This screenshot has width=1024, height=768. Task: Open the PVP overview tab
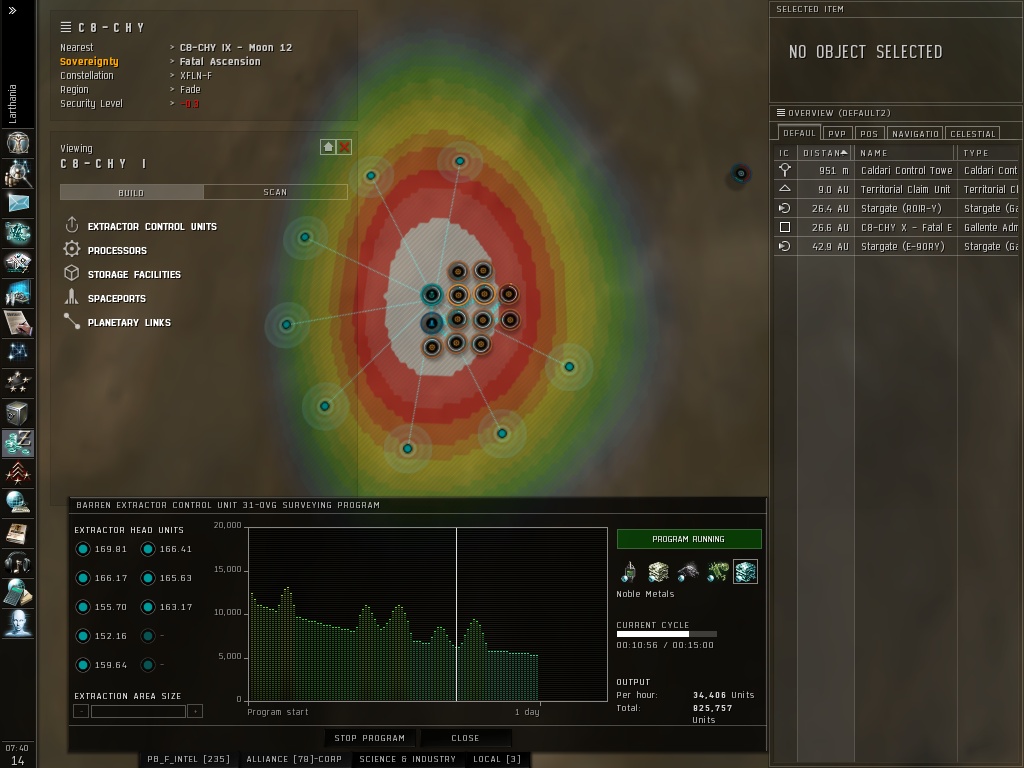[837, 133]
